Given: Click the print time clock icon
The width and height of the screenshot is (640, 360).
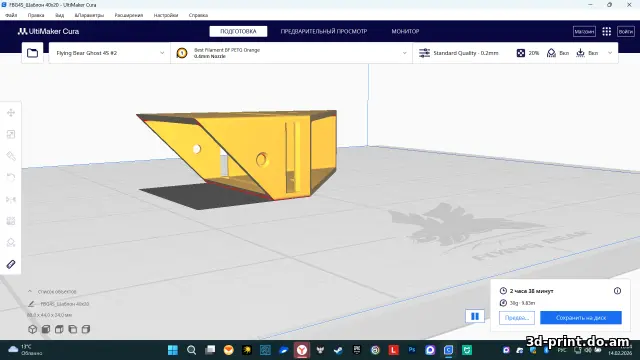Looking at the screenshot, I should [503, 291].
